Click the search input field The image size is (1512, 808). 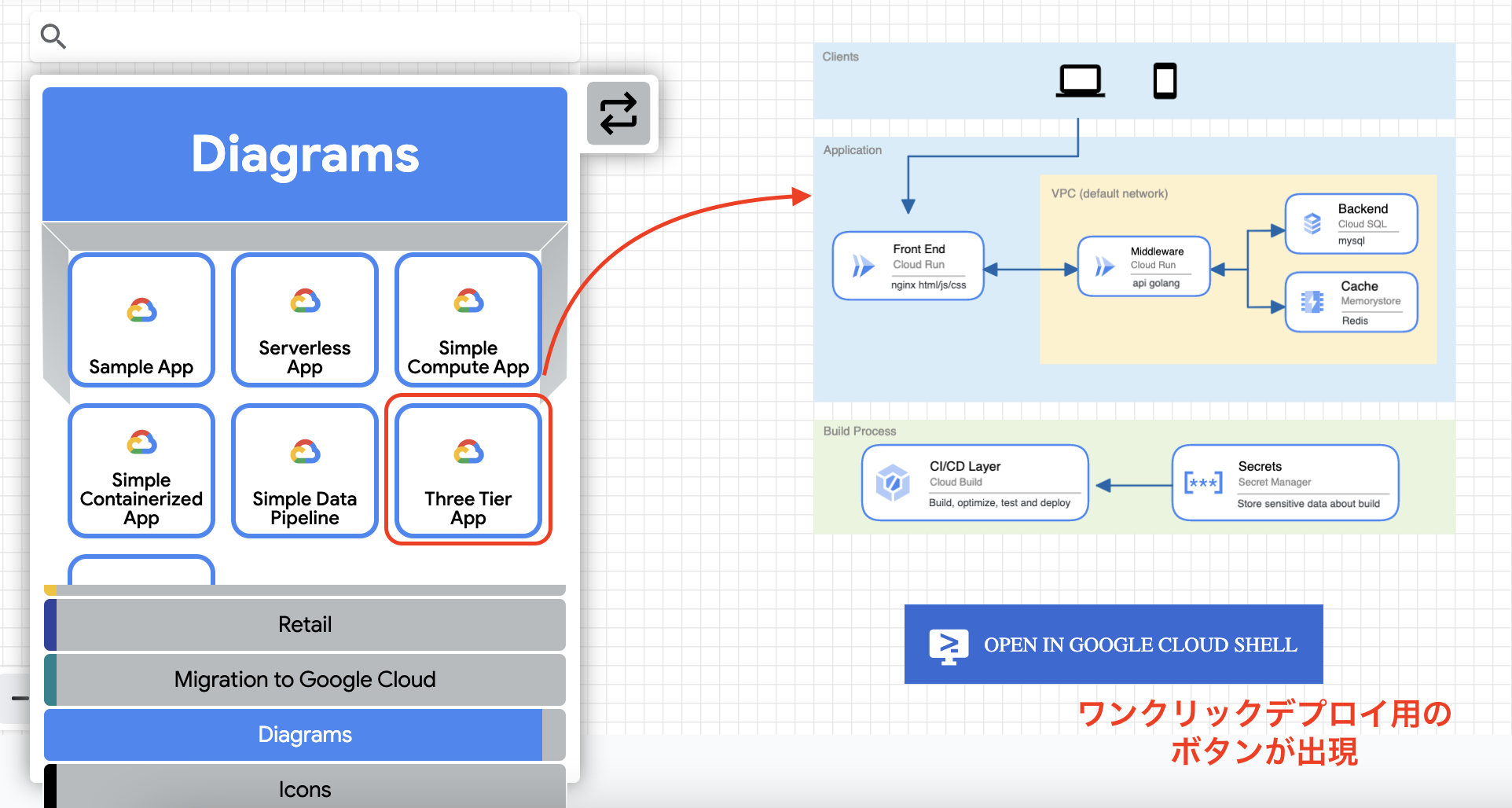pyautogui.click(x=314, y=36)
